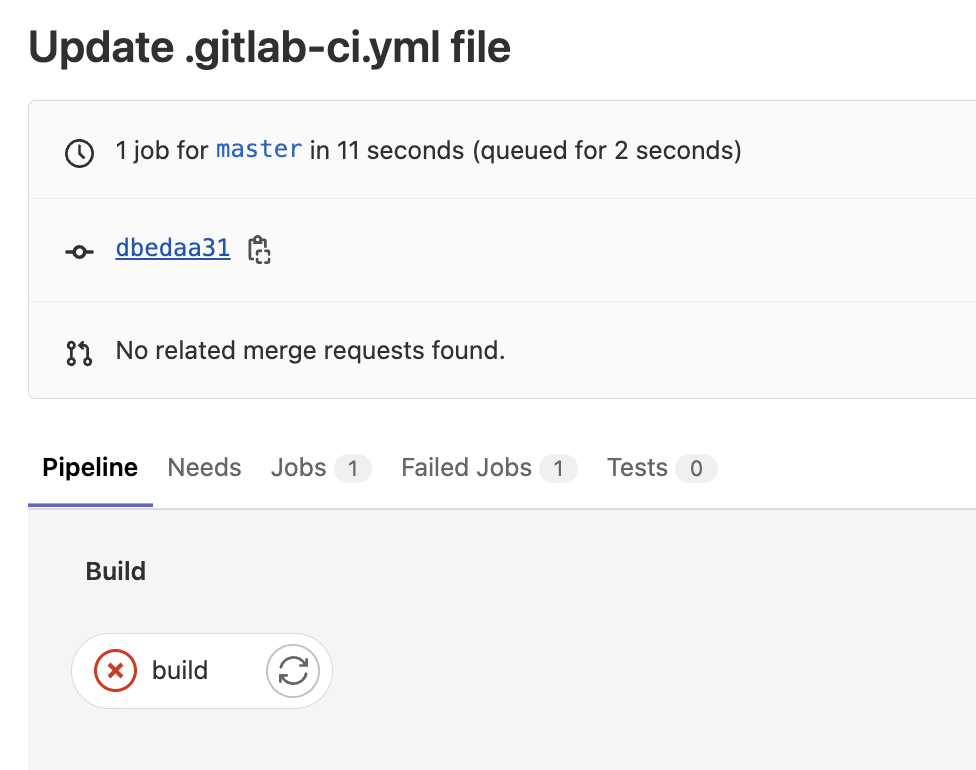Click the Jobs count badge
The height and width of the screenshot is (770, 976).
[350, 467]
